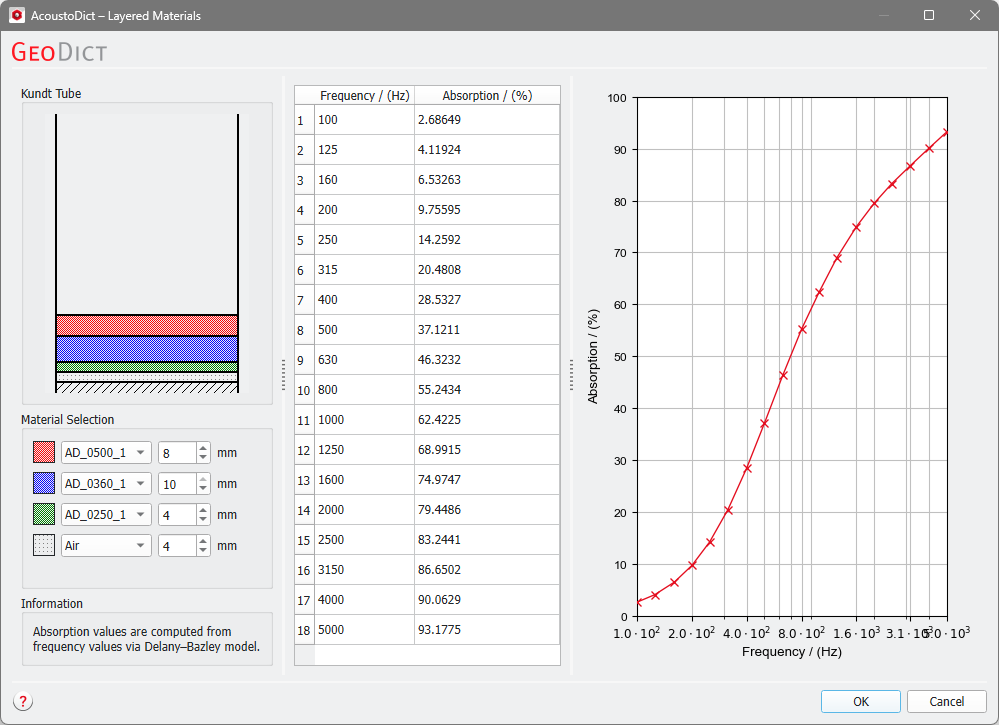Viewport: 999px width, 725px height.
Task: Click the green AD_0250_1 material swatch
Action: (43, 515)
